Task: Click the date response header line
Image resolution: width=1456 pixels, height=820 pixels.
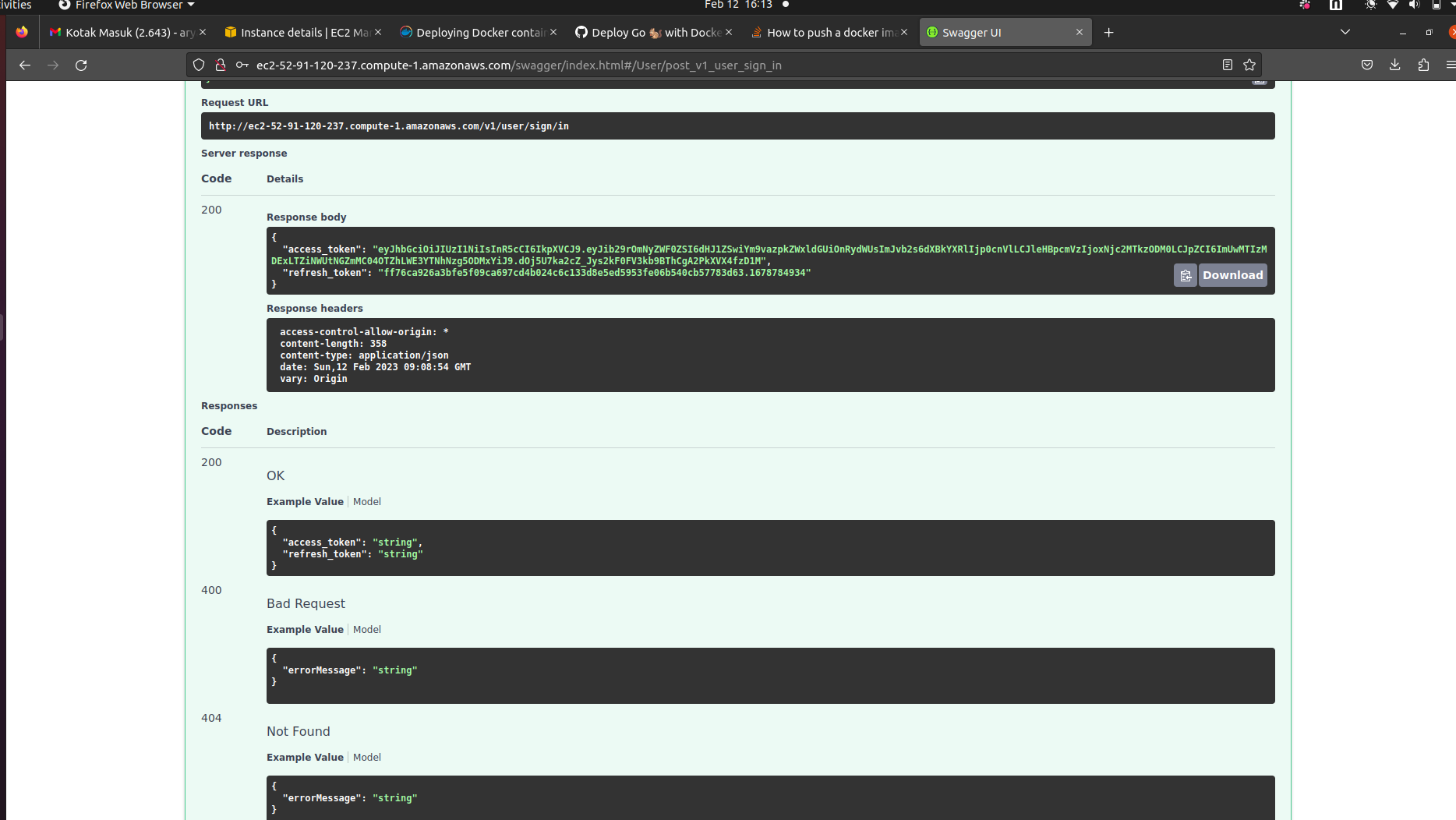Action: click(x=375, y=367)
